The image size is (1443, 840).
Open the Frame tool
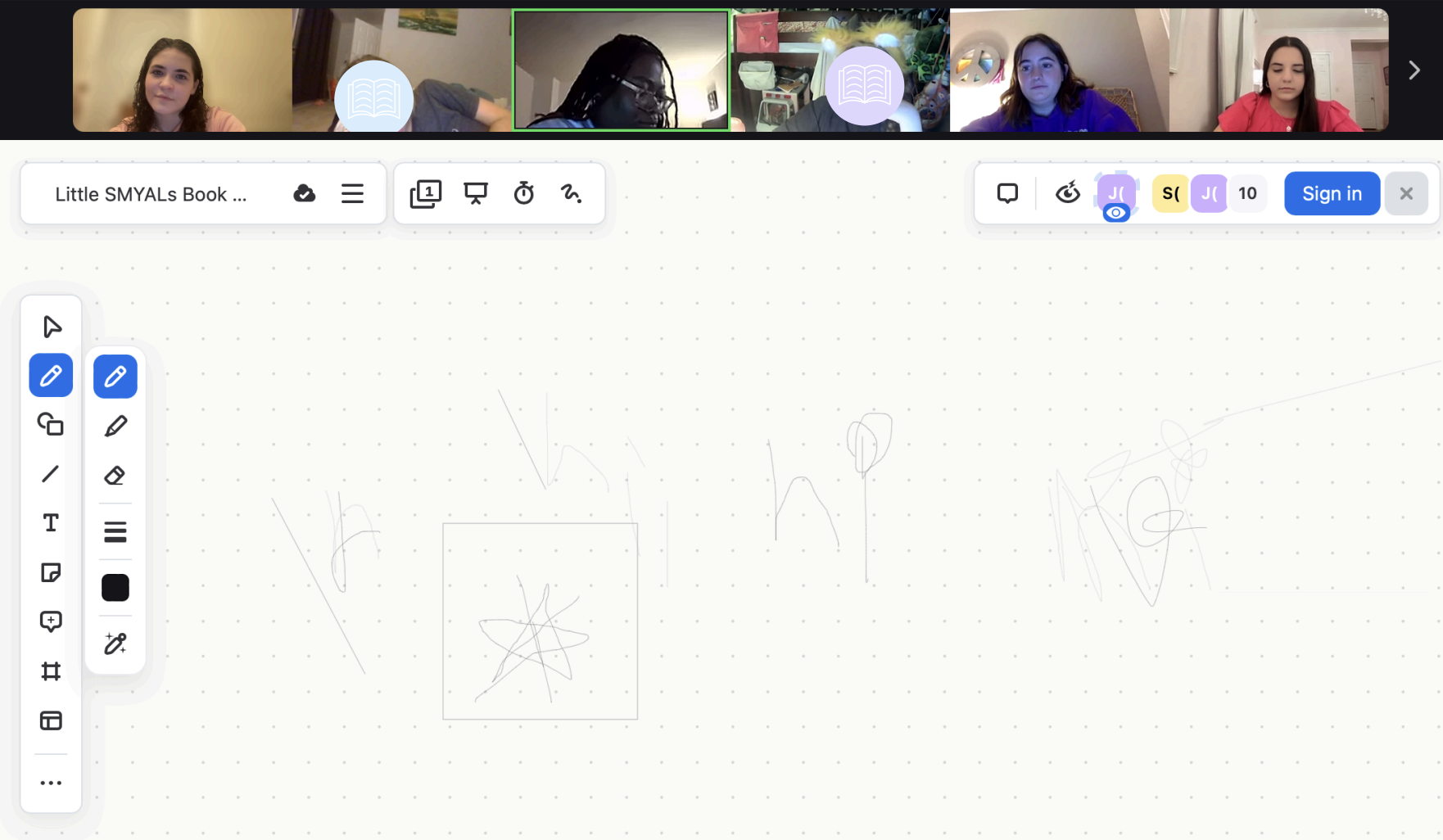click(51, 671)
